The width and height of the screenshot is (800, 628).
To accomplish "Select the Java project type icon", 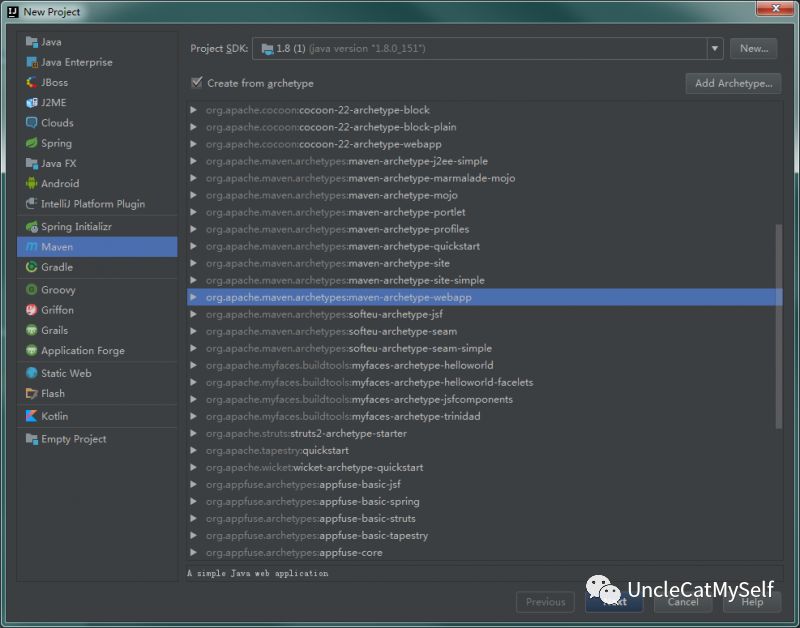I will pyautogui.click(x=32, y=42).
